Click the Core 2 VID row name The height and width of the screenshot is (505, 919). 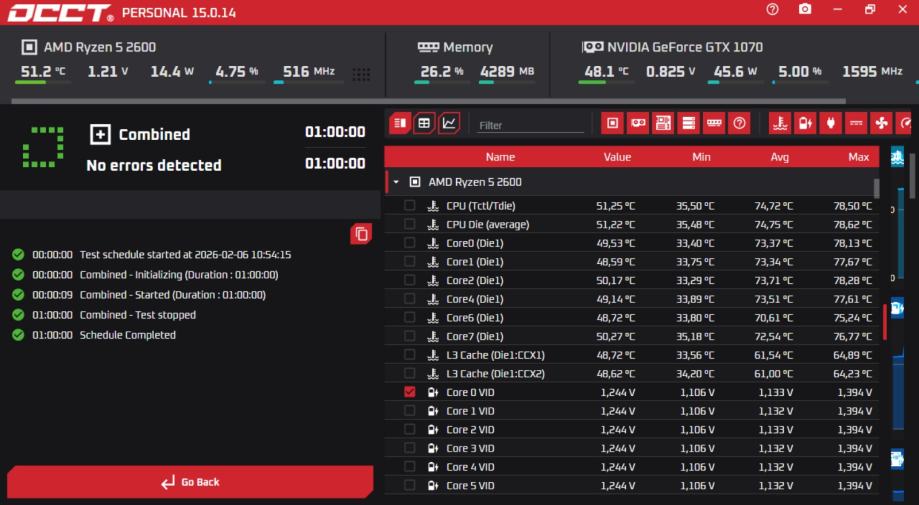(x=470, y=429)
